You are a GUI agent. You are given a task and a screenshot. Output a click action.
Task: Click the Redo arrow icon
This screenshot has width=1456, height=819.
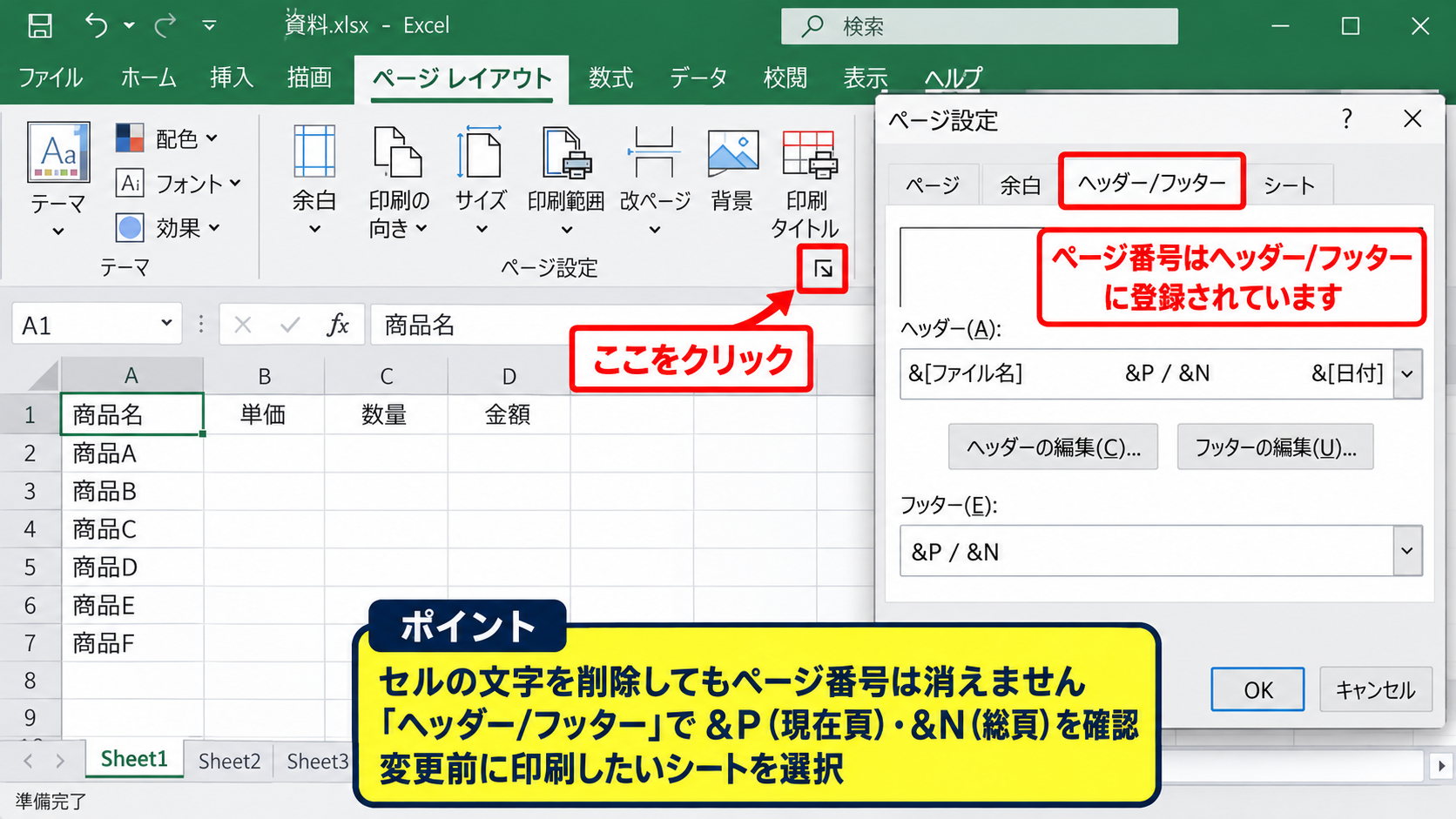click(x=165, y=26)
